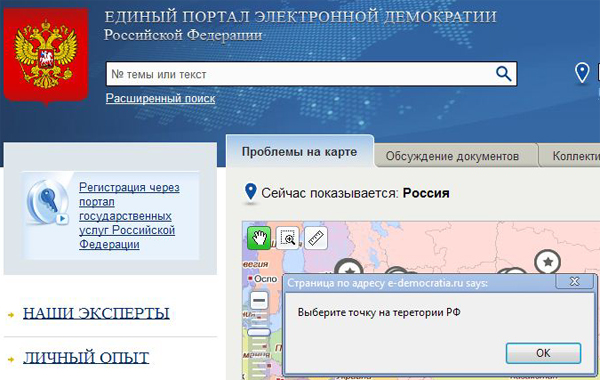Image resolution: width=600 pixels, height=380 pixels.
Task: Open the Расширенный поиск link
Action: 160,98
